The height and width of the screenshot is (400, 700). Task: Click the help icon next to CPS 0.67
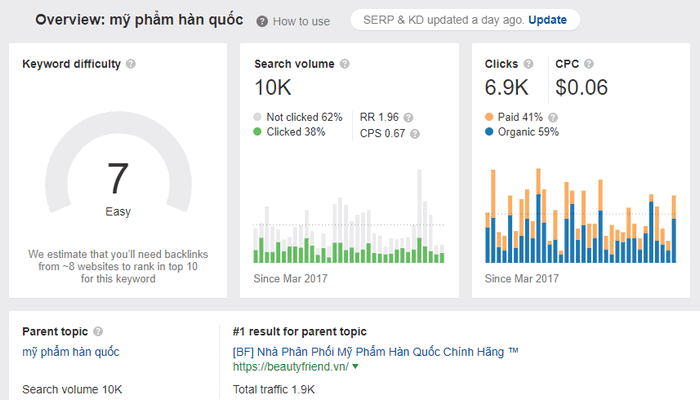coord(415,134)
